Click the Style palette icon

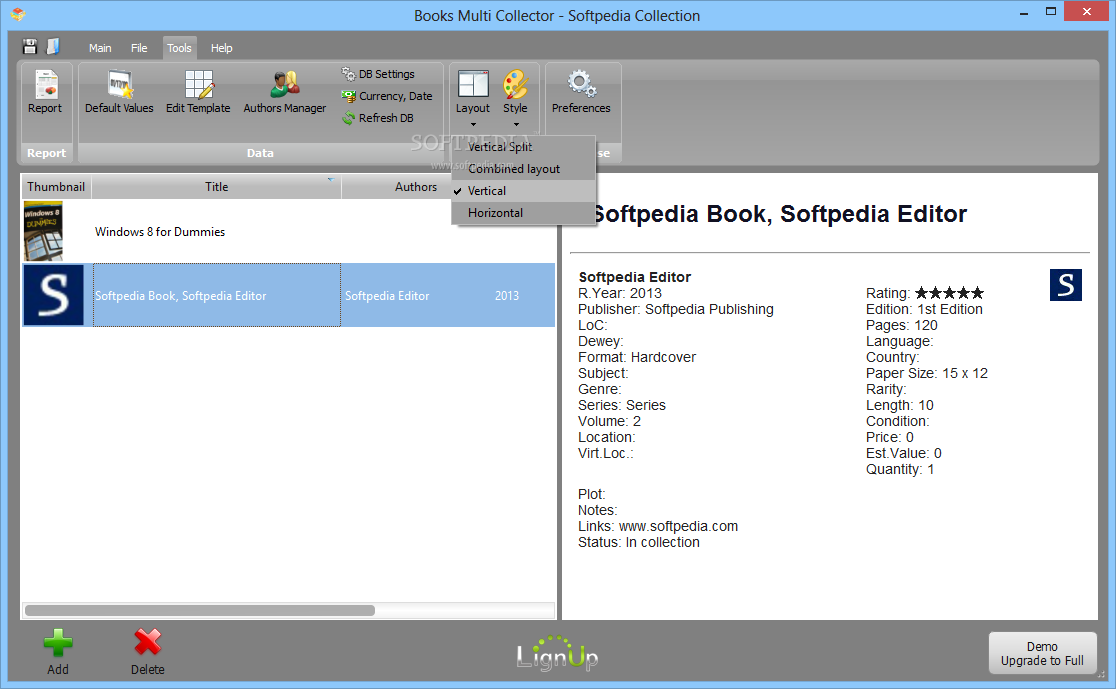[515, 84]
